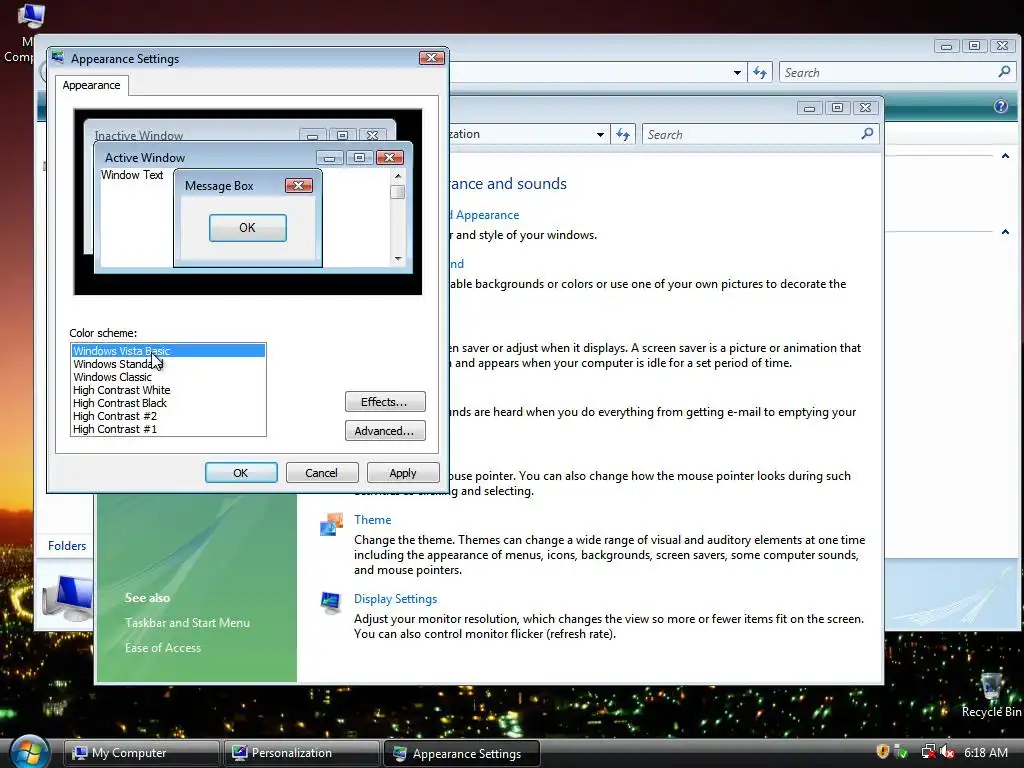
Task: Open Taskbar and Start Menu link
Action: (187, 623)
